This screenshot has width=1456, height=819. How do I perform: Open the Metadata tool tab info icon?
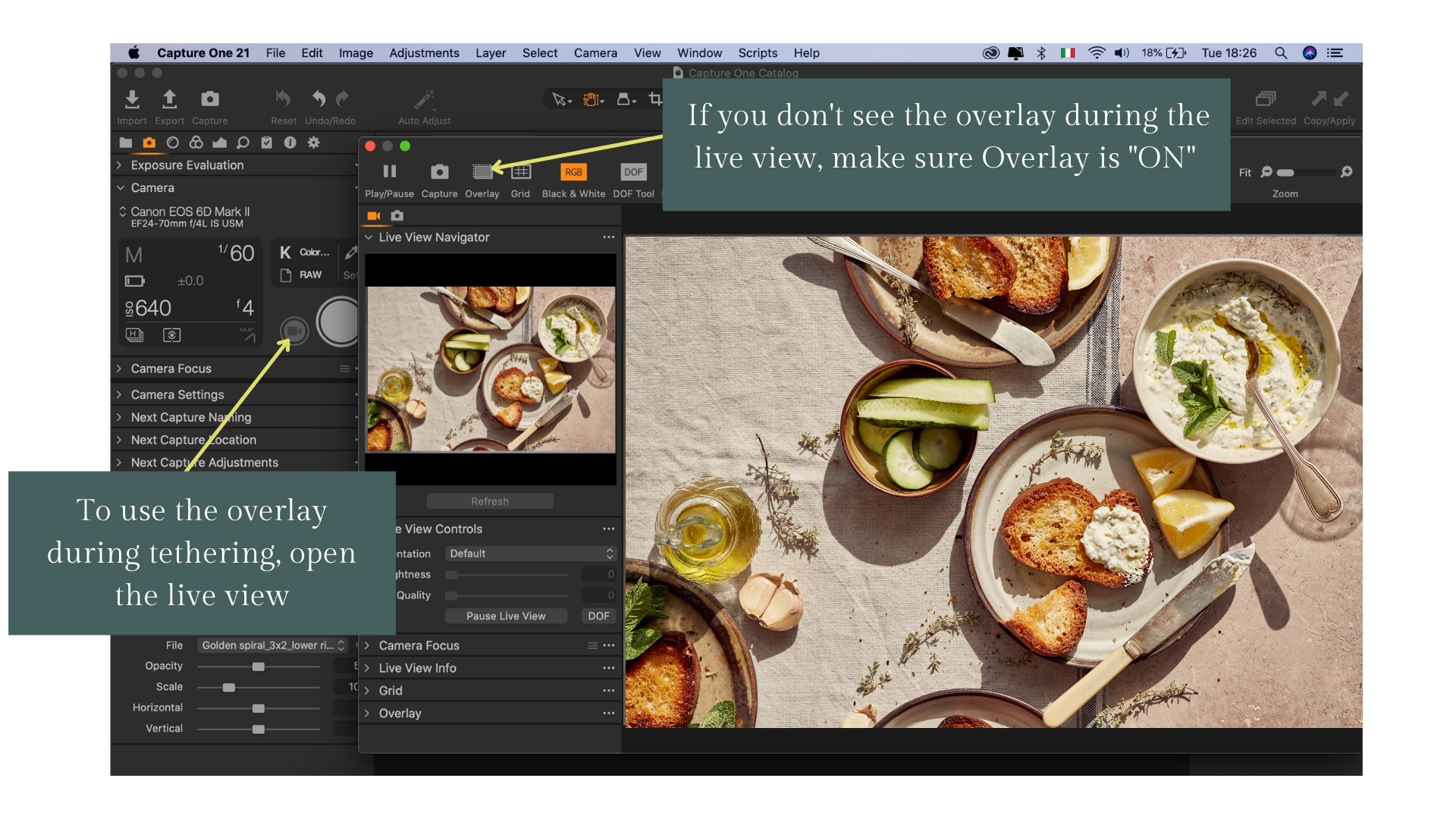[x=290, y=143]
